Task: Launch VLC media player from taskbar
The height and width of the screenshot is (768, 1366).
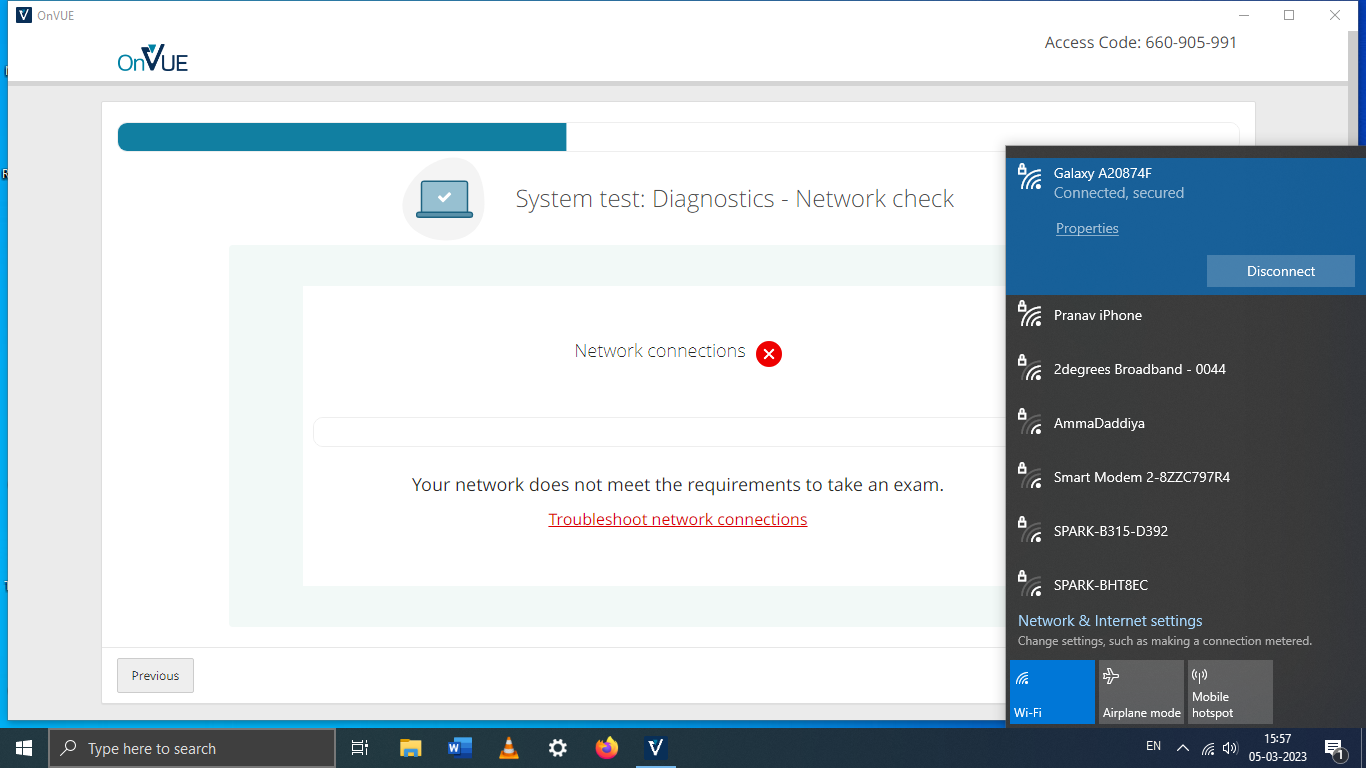Action: [508, 747]
